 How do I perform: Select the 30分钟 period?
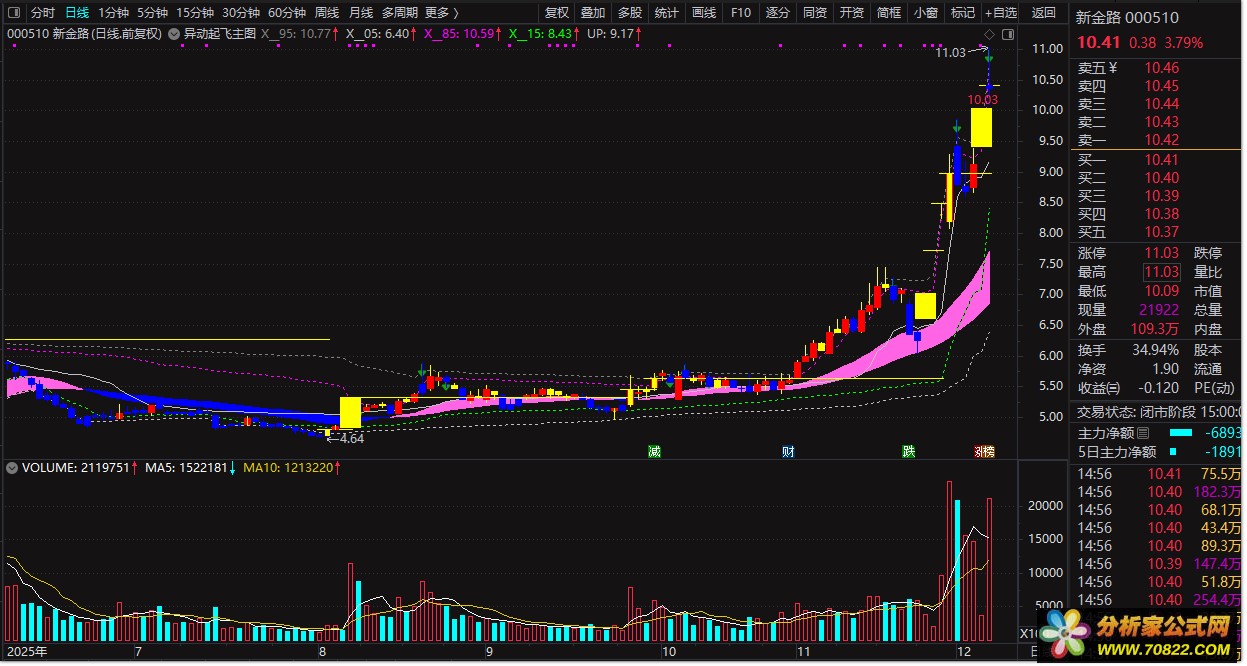click(241, 13)
